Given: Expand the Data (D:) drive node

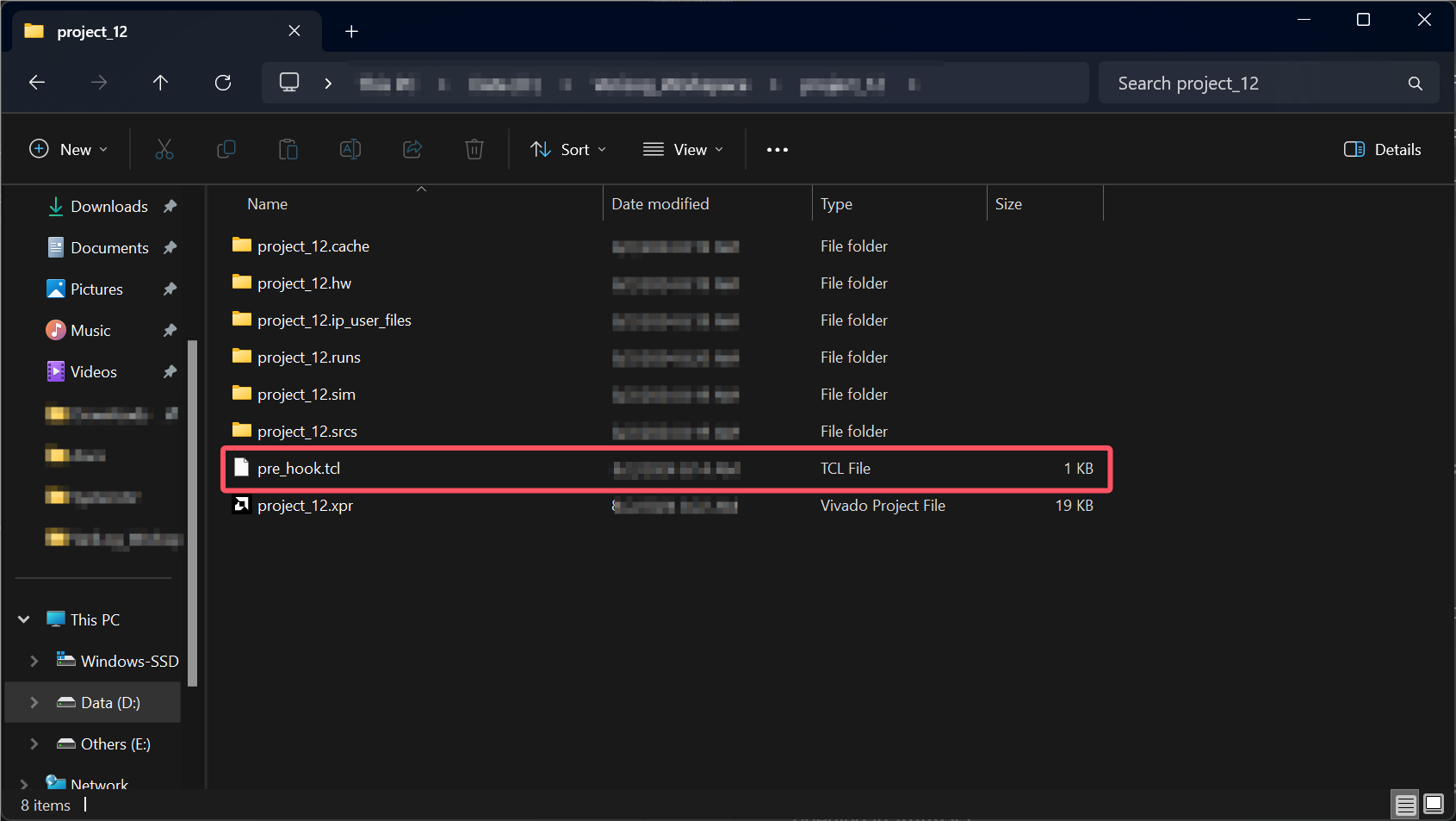Looking at the screenshot, I should click(x=34, y=702).
